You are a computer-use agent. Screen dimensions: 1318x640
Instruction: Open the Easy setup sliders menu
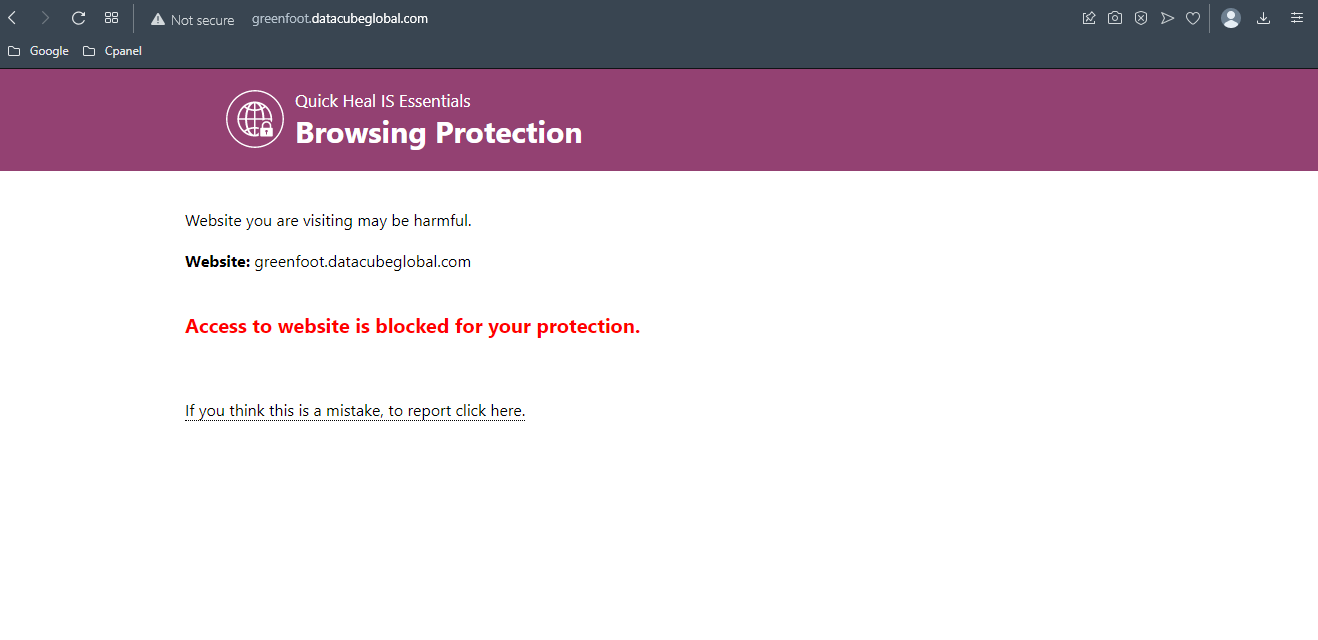[x=1297, y=18]
